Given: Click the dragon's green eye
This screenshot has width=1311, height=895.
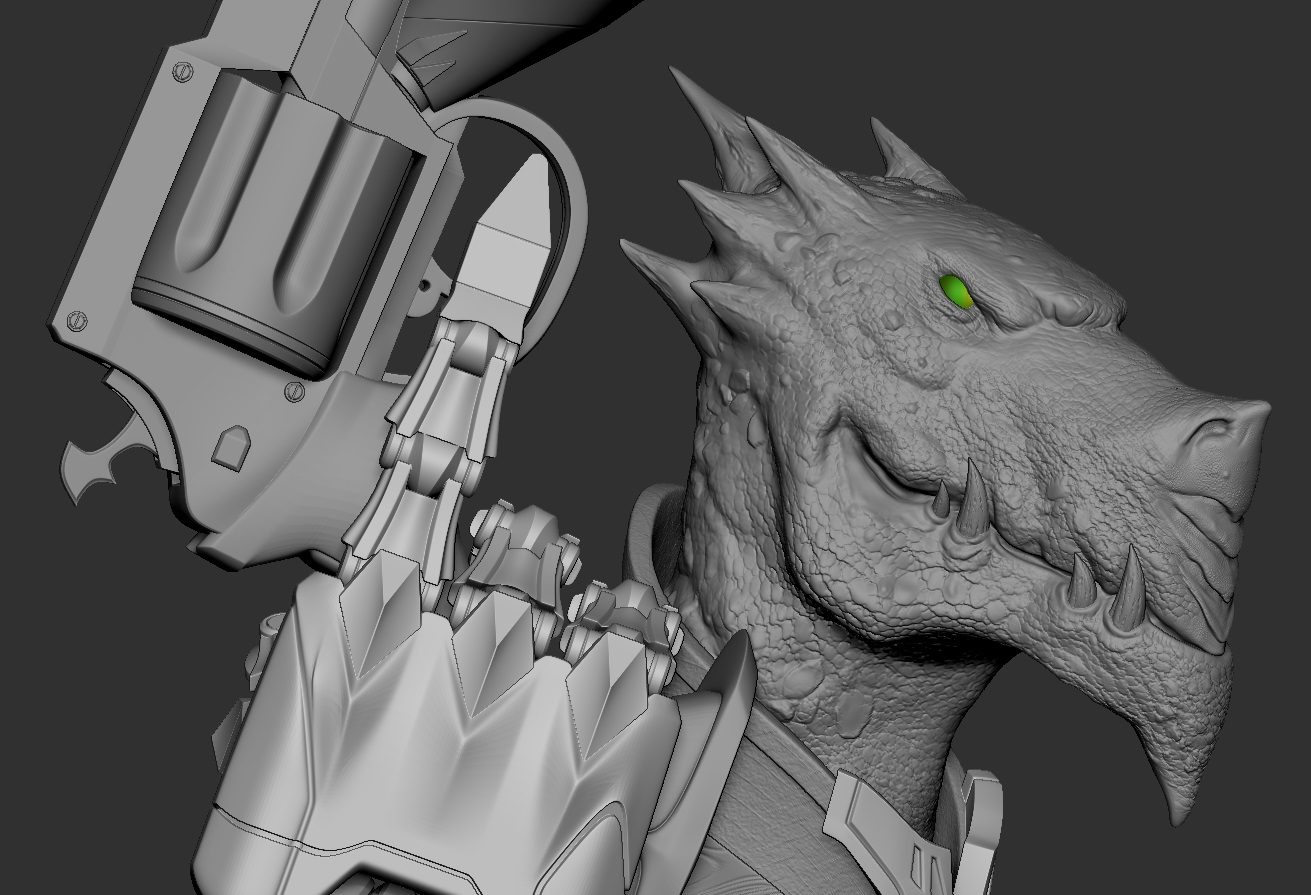Looking at the screenshot, I should 956,292.
